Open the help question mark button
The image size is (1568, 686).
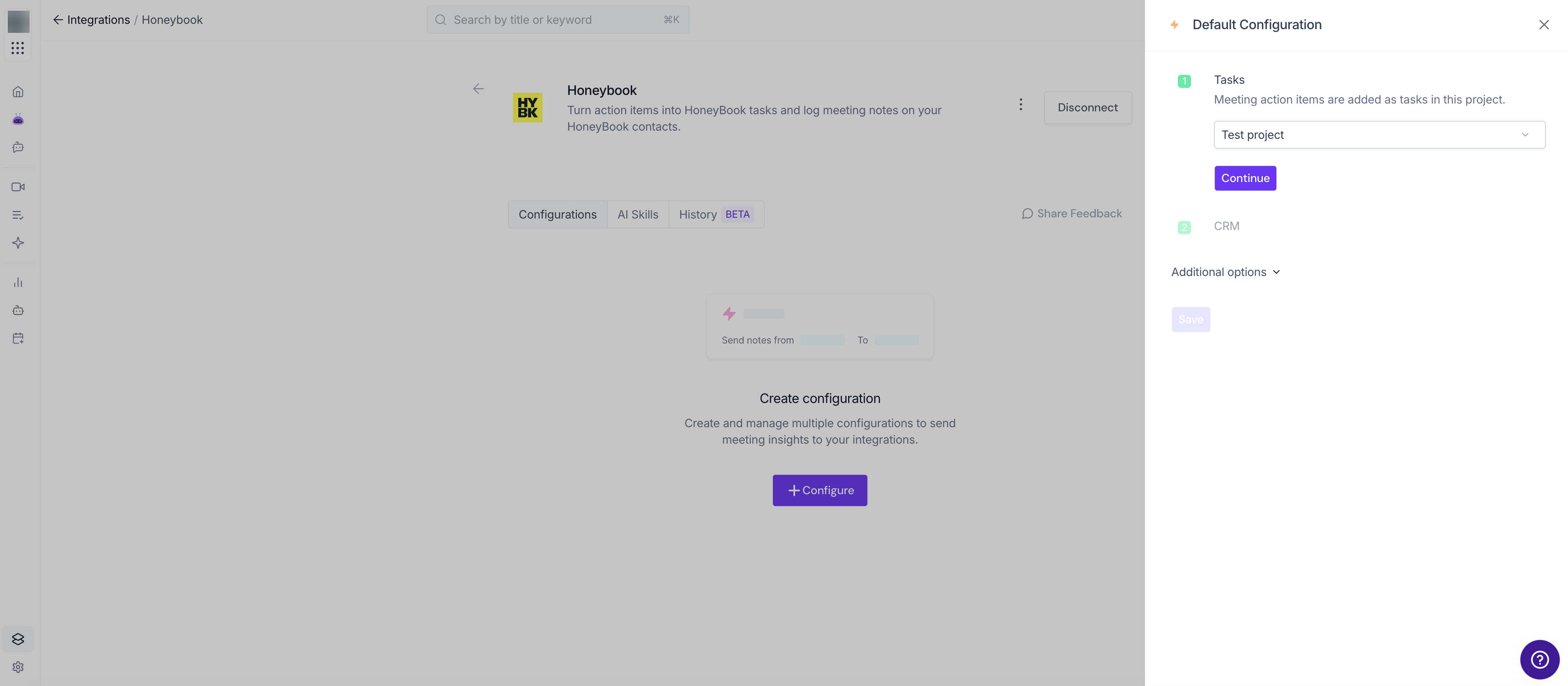tap(1539, 659)
